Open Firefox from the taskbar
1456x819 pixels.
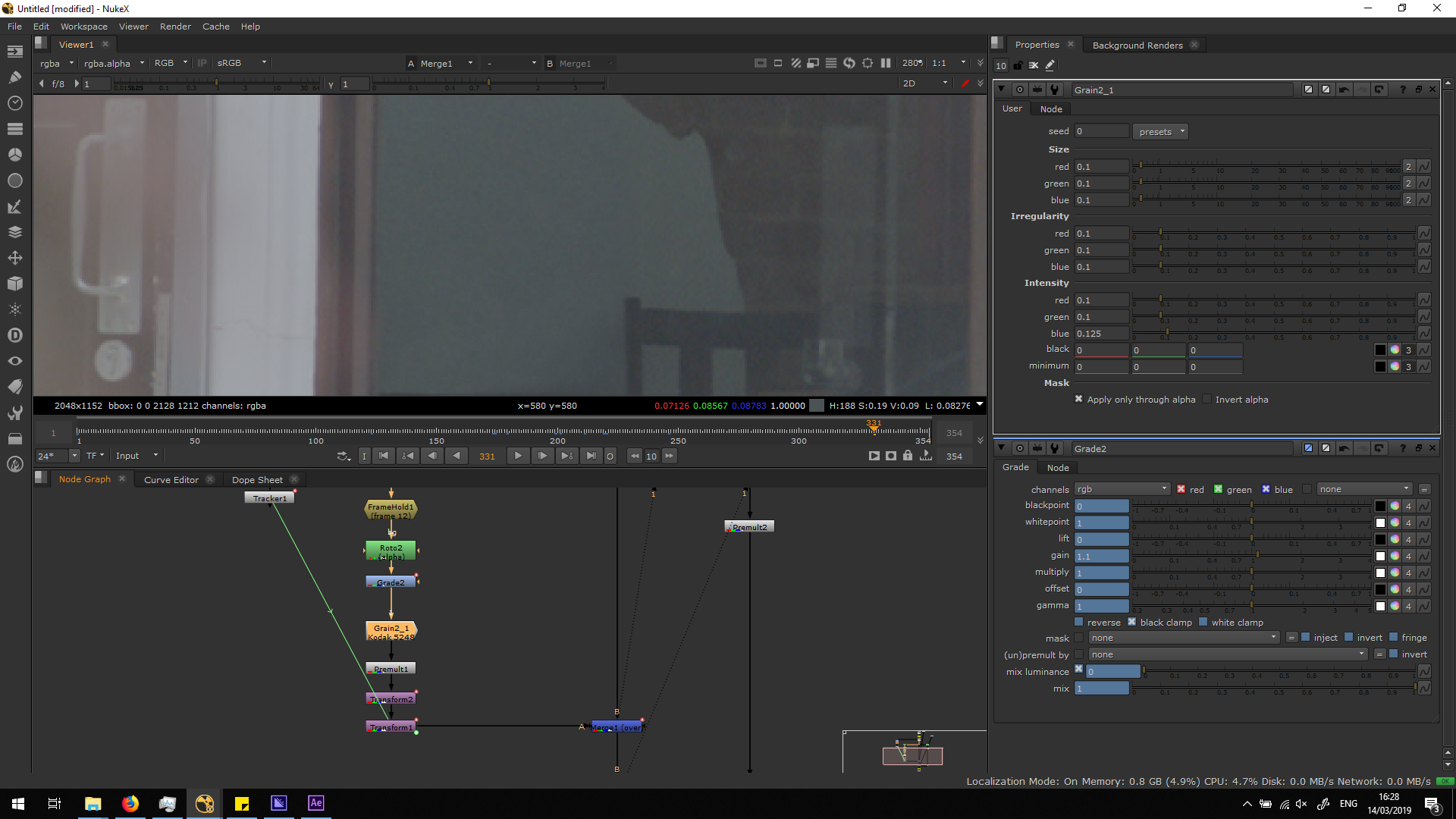130,804
